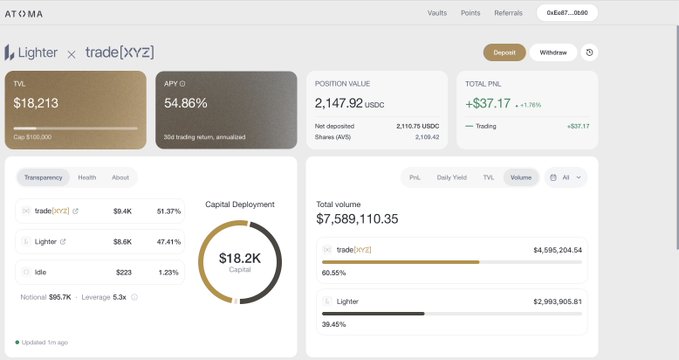The image size is (679, 360).
Task: Click the leverage info icon
Action: click(x=134, y=297)
